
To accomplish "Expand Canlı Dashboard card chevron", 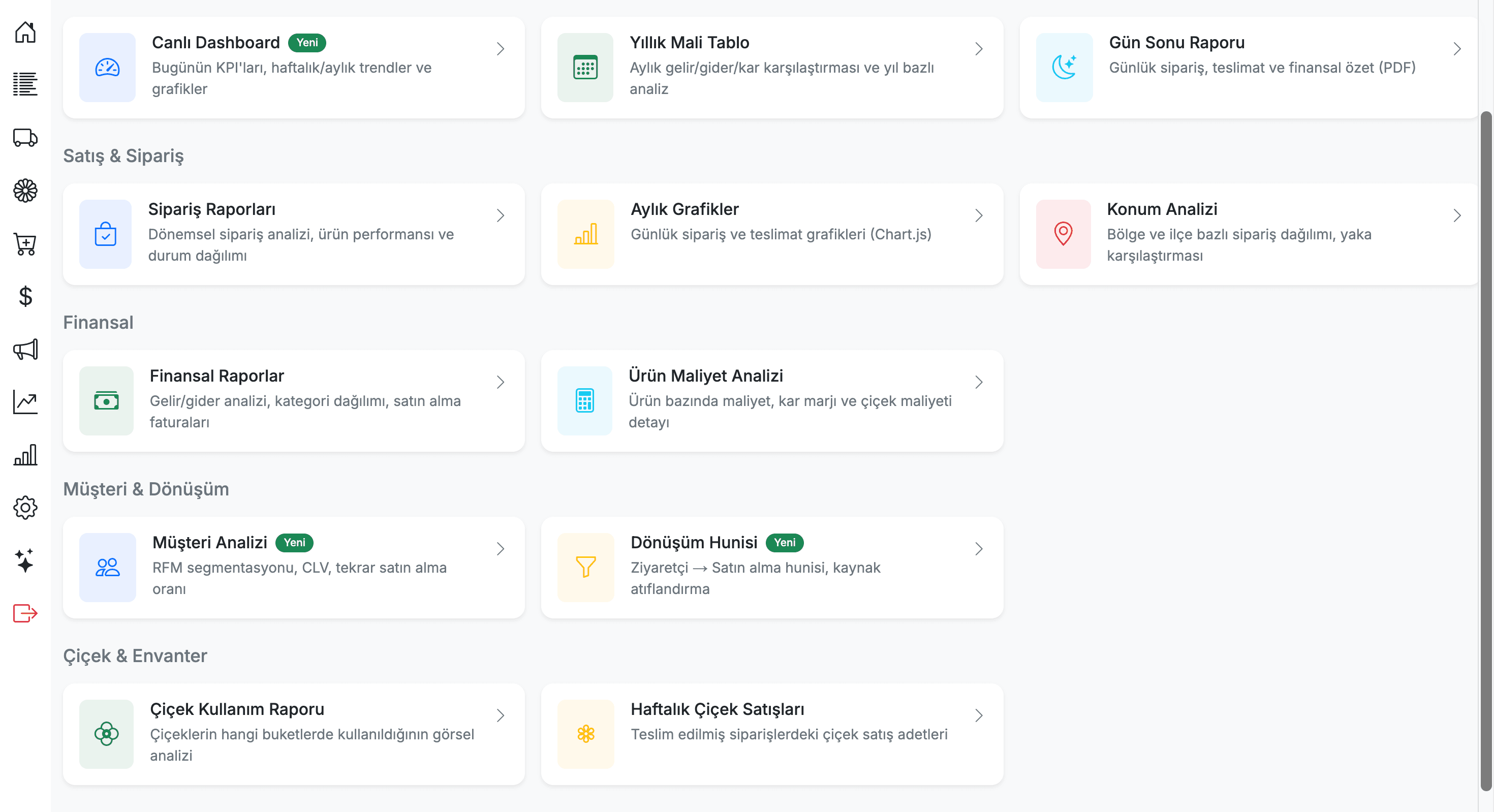I will pos(500,49).
